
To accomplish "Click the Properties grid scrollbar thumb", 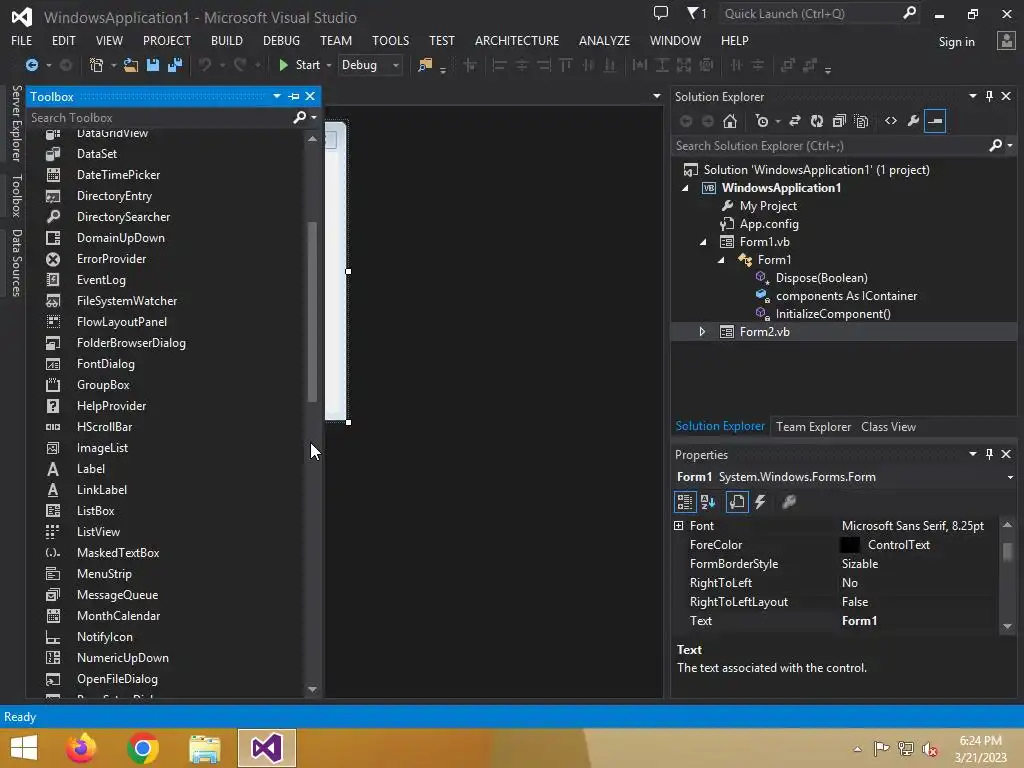I will pos(1008,552).
